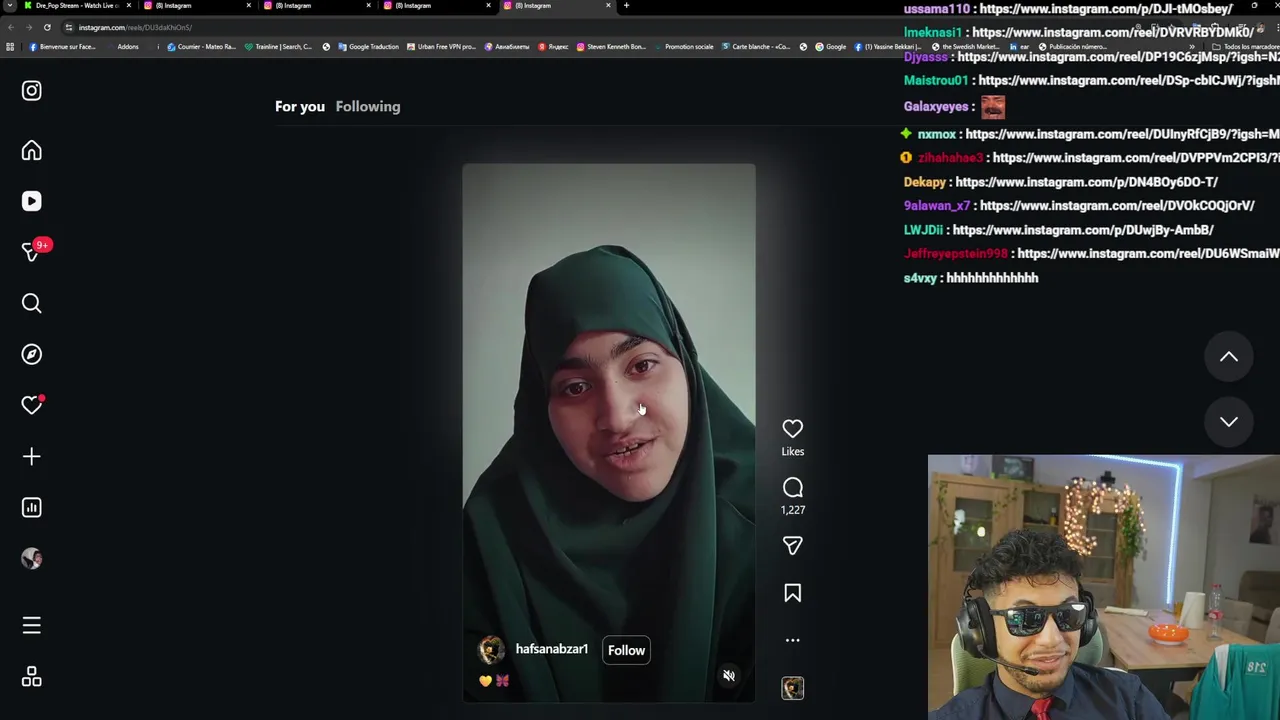Open the Also from Meta apps icon
This screenshot has width=1280, height=720.
coord(32,677)
